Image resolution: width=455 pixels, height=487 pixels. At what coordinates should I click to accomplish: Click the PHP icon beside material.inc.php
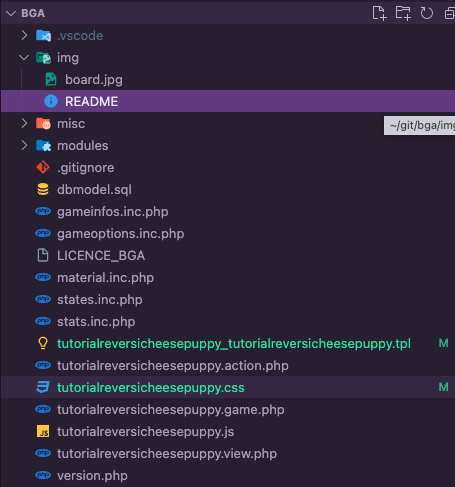pos(43,277)
